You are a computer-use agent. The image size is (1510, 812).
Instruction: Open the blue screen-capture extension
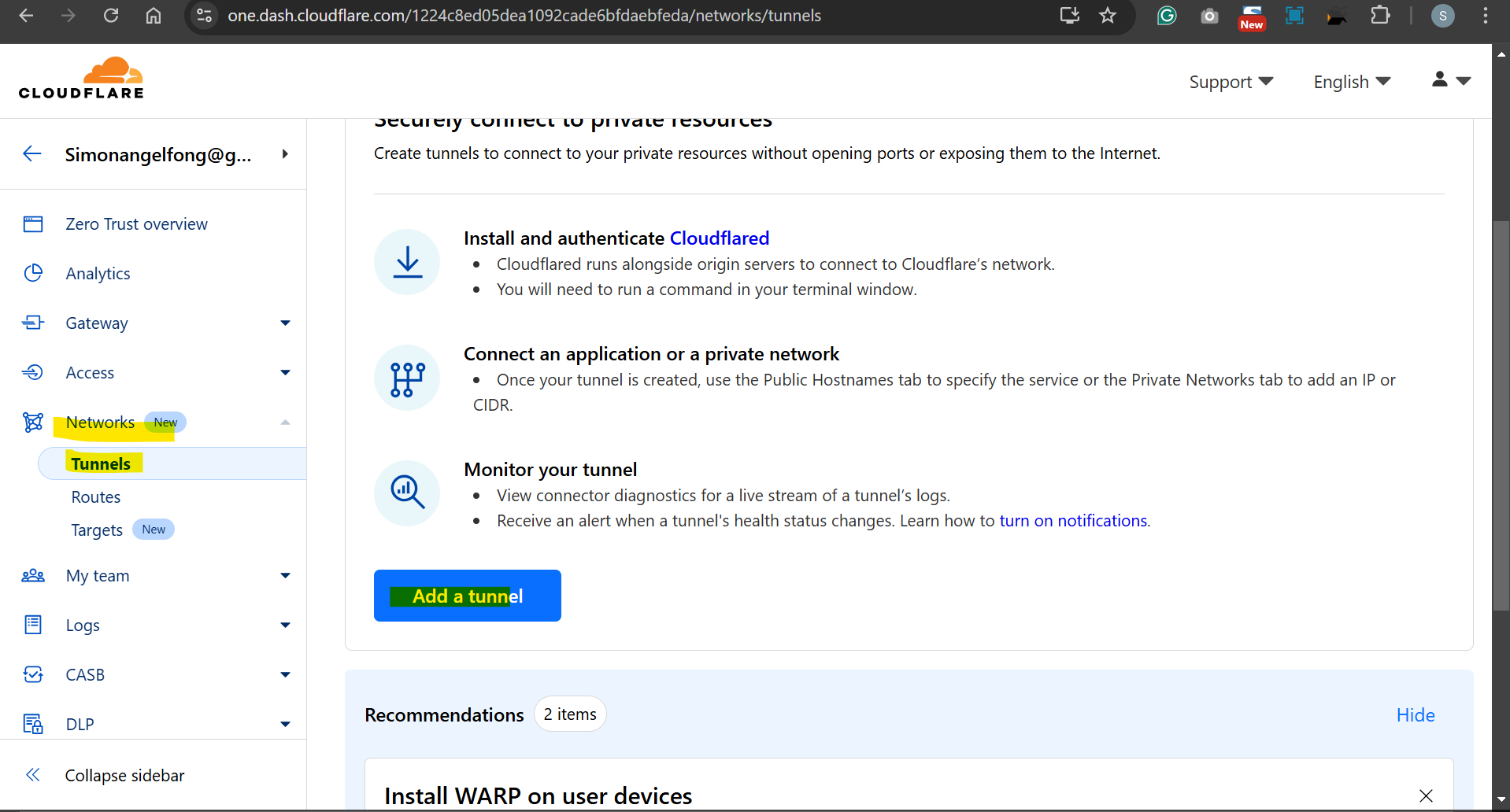click(x=1294, y=16)
